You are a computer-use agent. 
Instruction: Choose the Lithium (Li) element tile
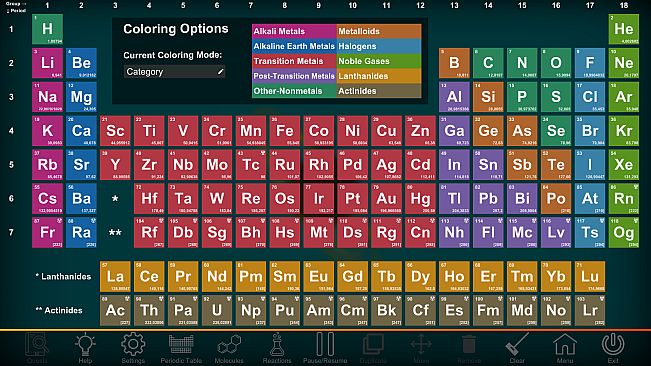[47, 63]
